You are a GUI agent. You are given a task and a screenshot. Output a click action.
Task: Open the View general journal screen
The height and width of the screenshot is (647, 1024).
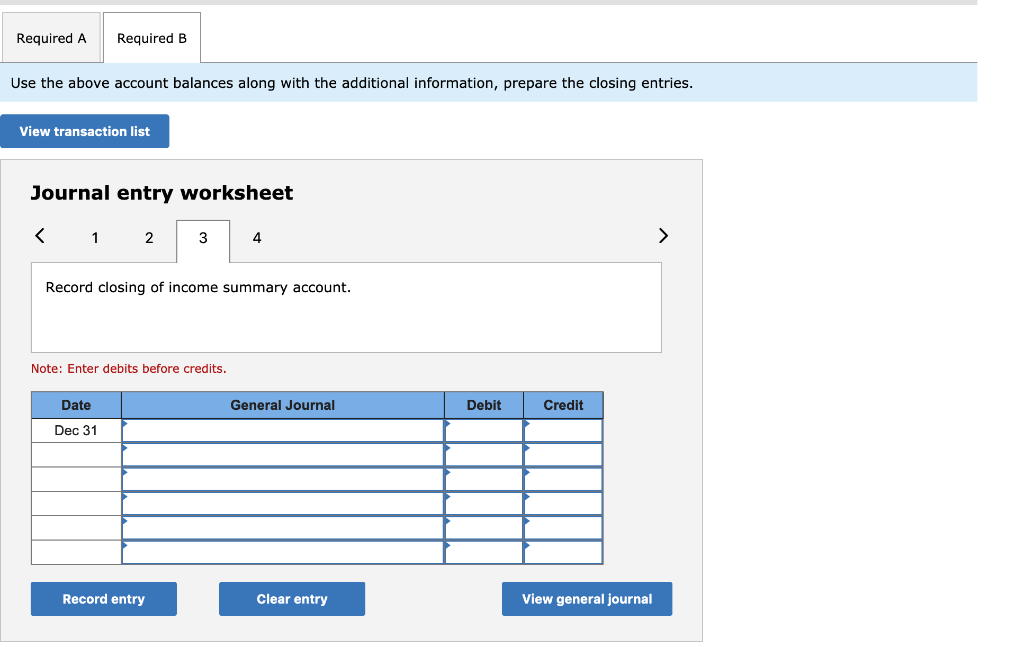586,598
